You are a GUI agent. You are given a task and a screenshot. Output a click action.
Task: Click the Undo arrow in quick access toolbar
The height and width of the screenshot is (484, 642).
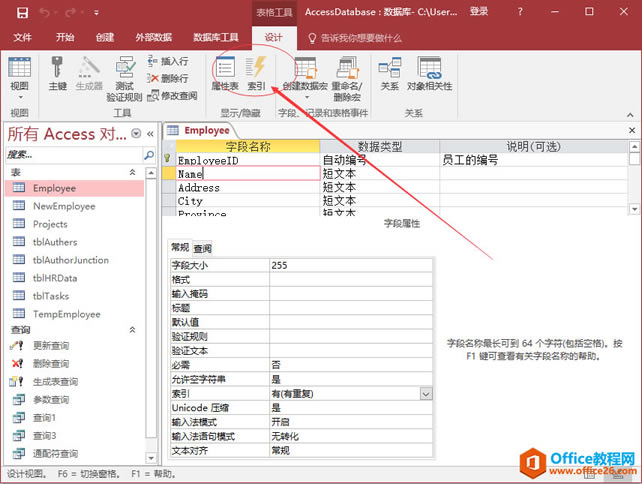[44, 13]
